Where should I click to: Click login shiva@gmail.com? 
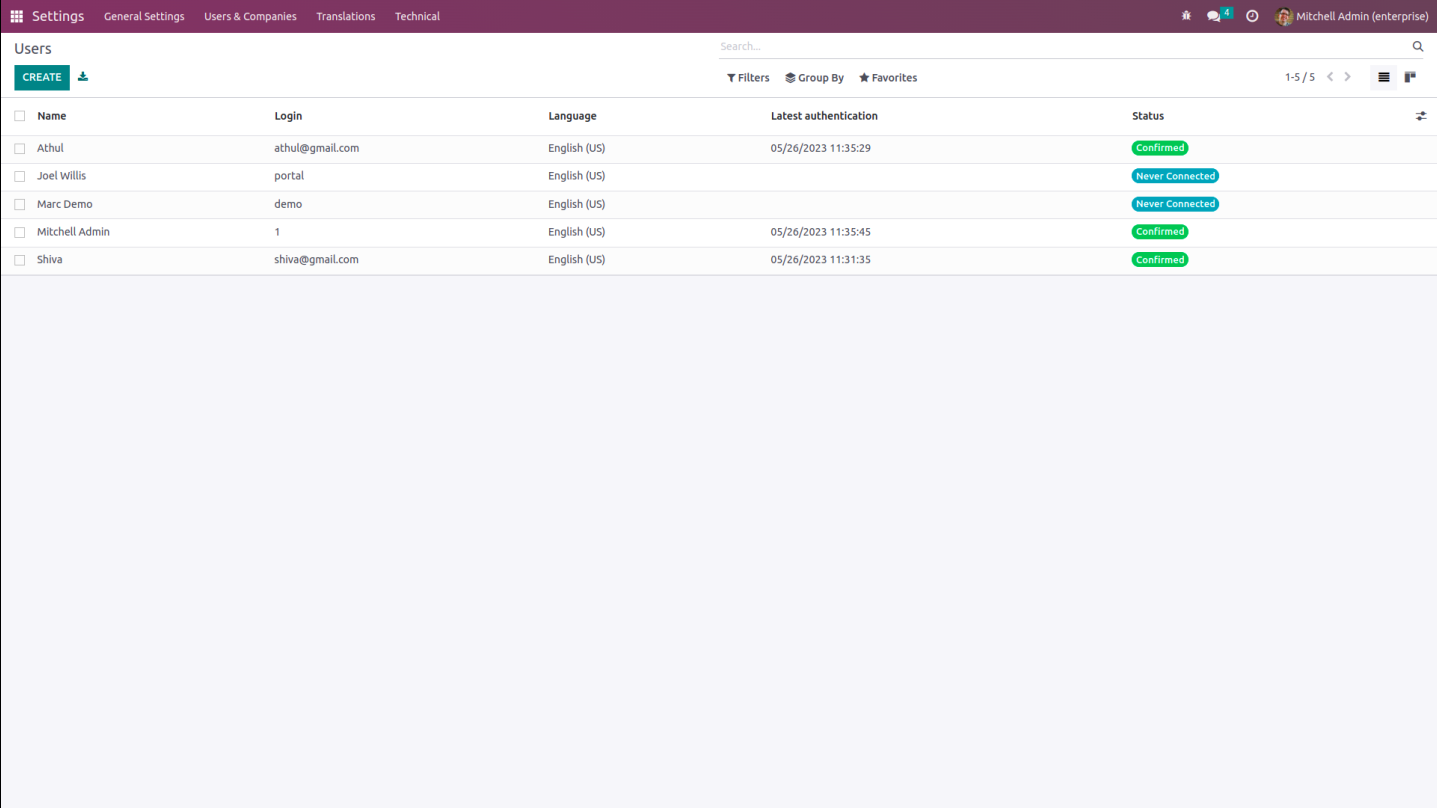coord(316,260)
